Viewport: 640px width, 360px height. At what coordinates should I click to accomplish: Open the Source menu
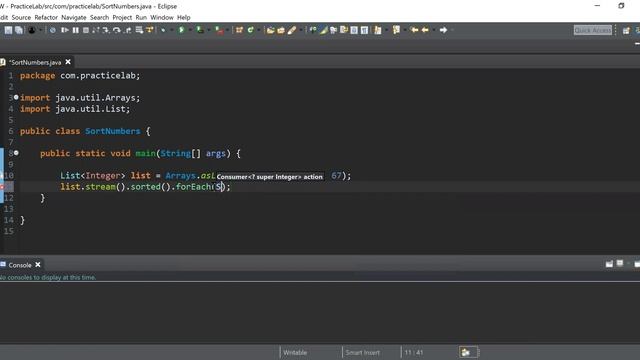21,18
